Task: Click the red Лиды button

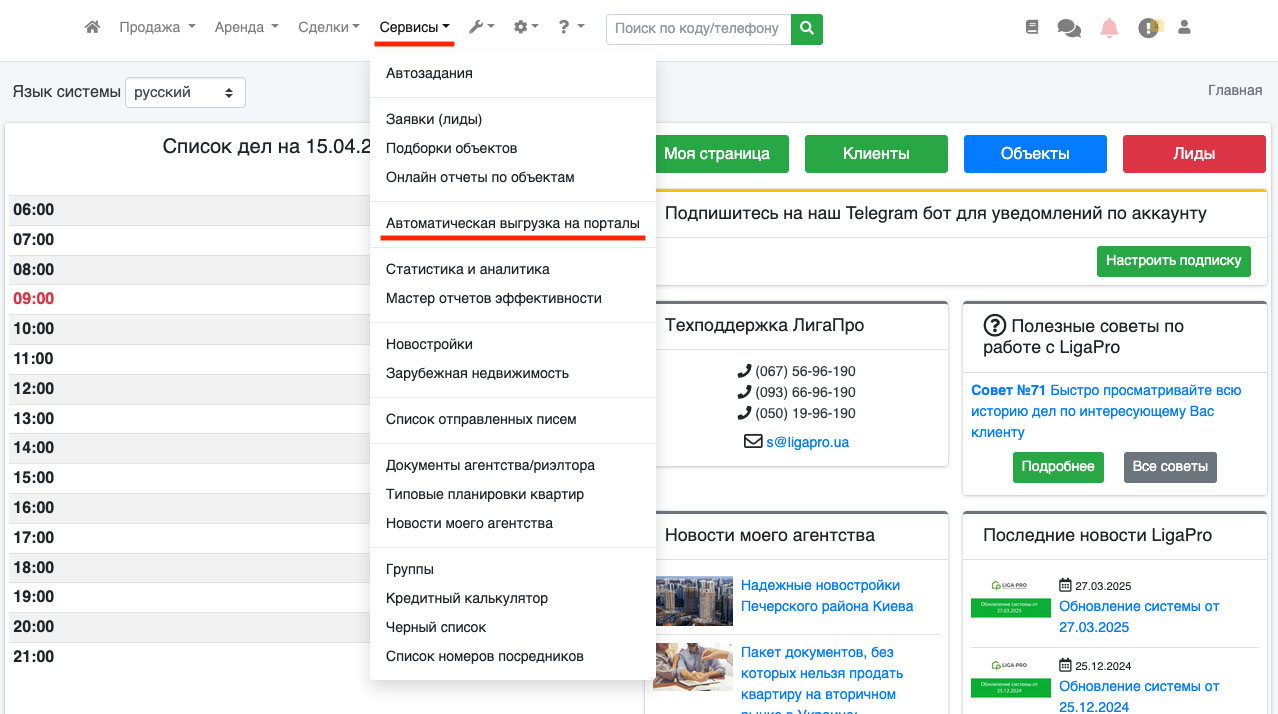Action: click(1194, 154)
